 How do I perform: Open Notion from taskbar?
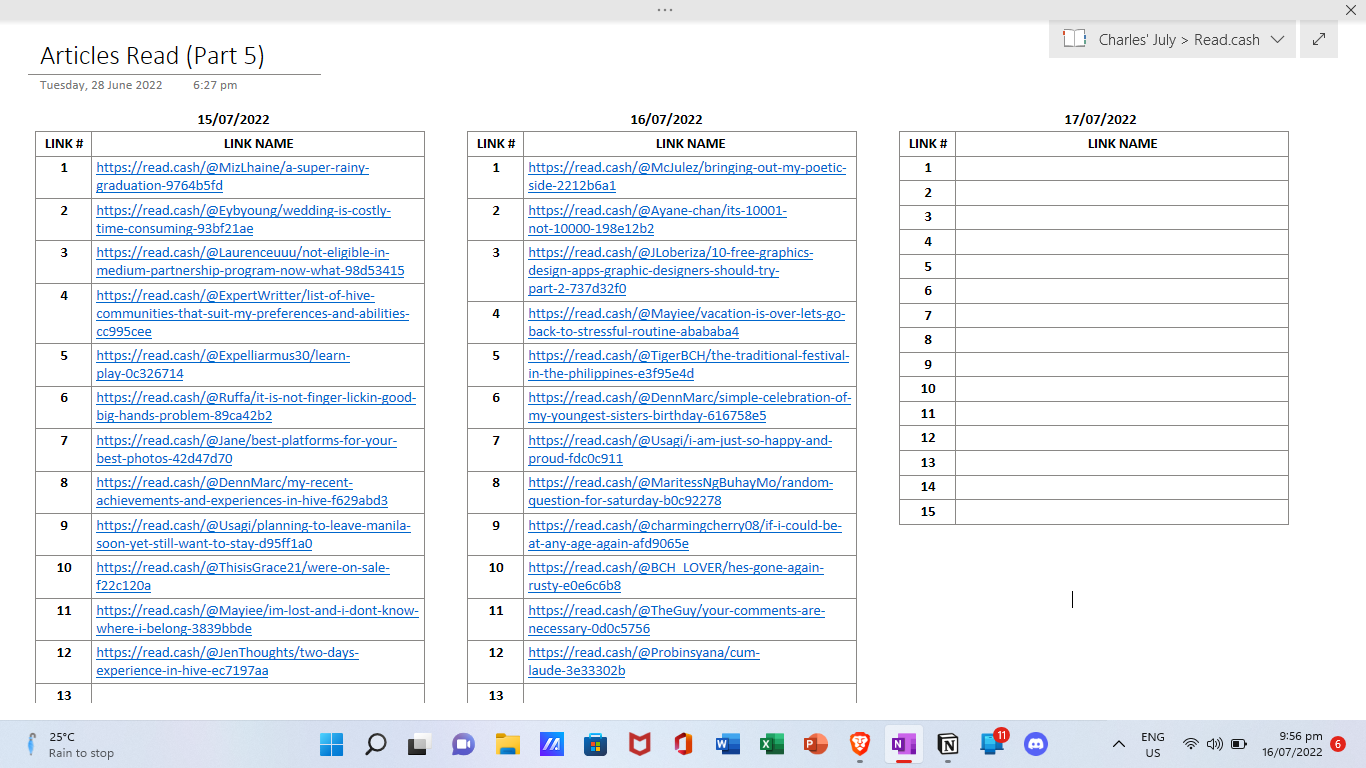(947, 744)
